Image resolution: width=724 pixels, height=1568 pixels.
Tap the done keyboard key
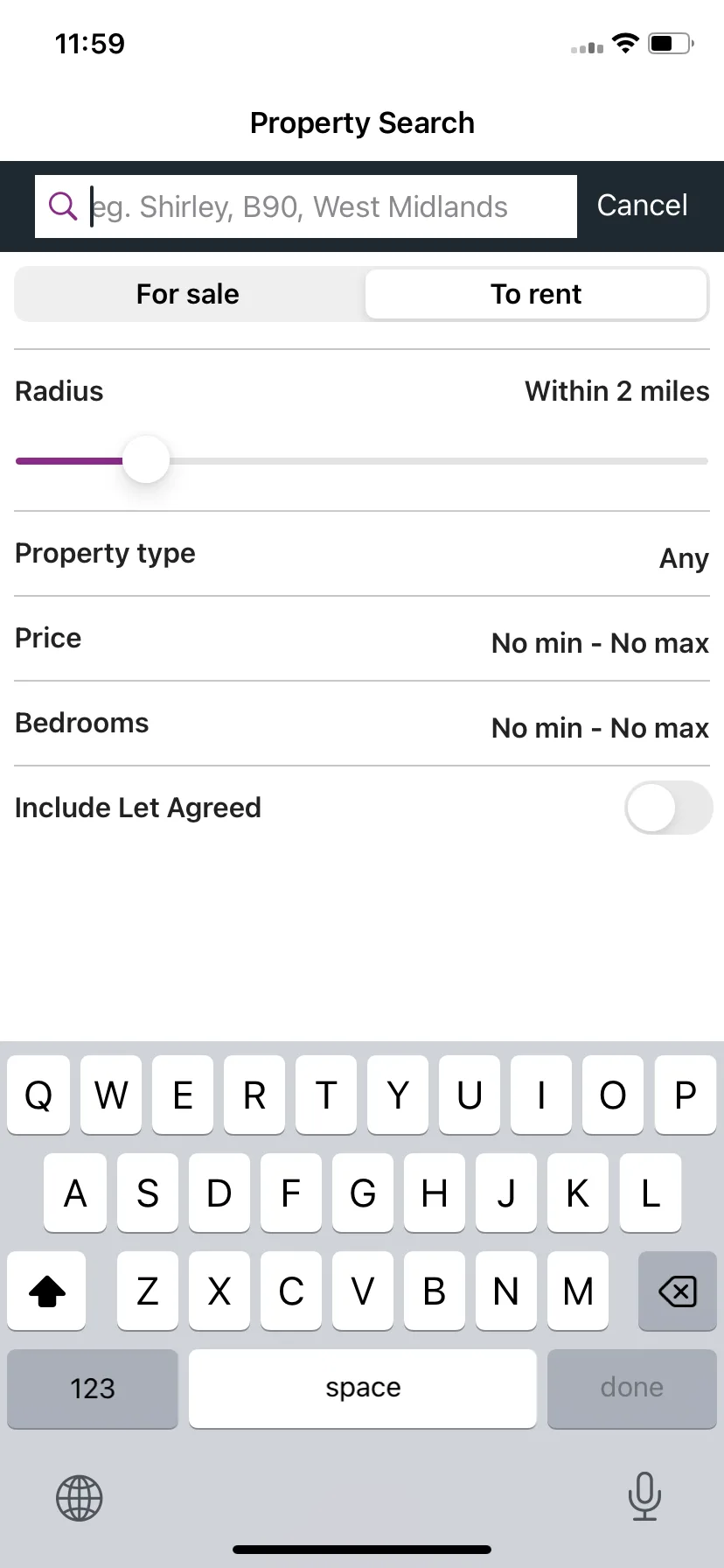pyautogui.click(x=631, y=1389)
